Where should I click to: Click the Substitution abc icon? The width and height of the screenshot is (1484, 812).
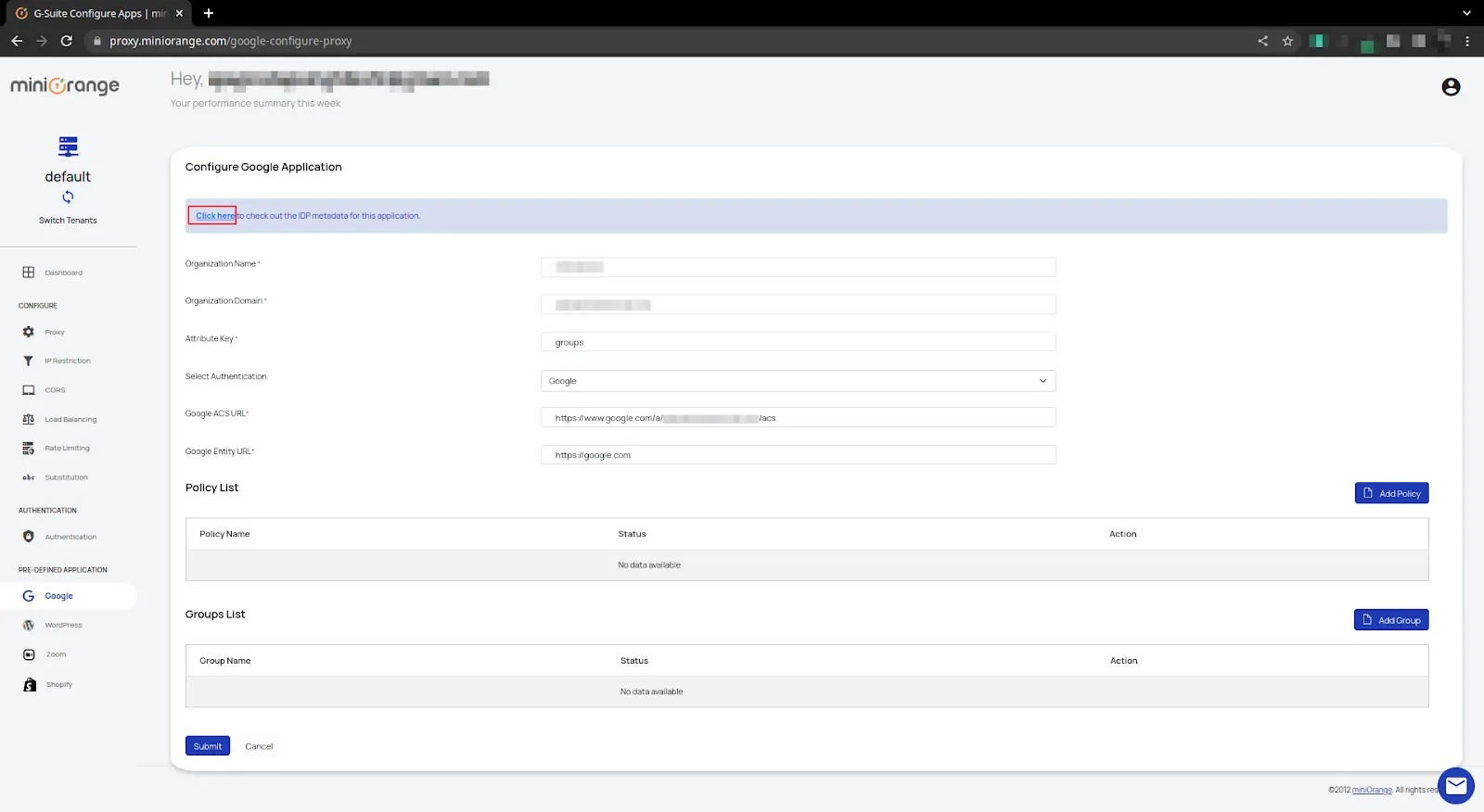(x=29, y=477)
